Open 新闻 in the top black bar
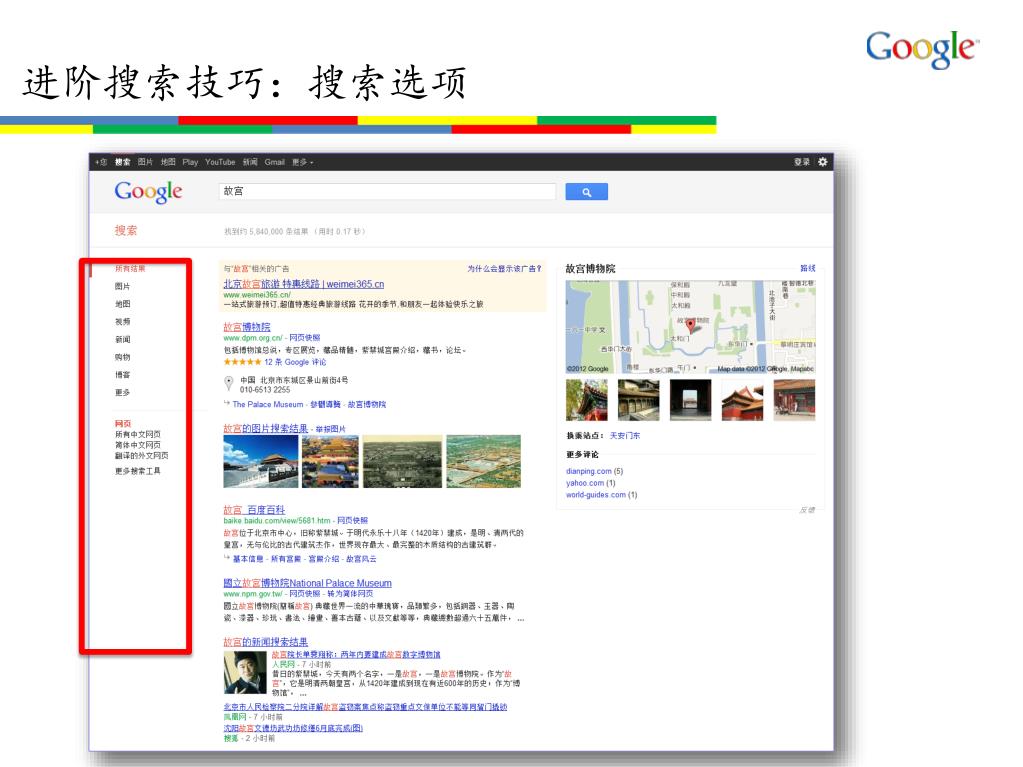 pos(250,162)
